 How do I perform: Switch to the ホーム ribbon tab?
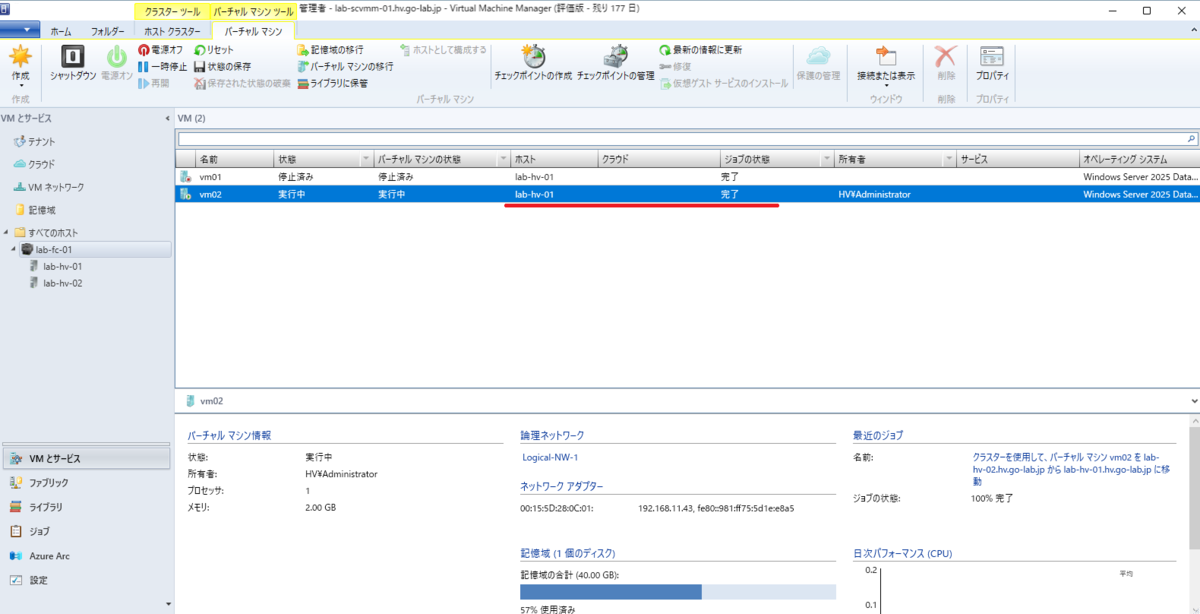pos(61,31)
